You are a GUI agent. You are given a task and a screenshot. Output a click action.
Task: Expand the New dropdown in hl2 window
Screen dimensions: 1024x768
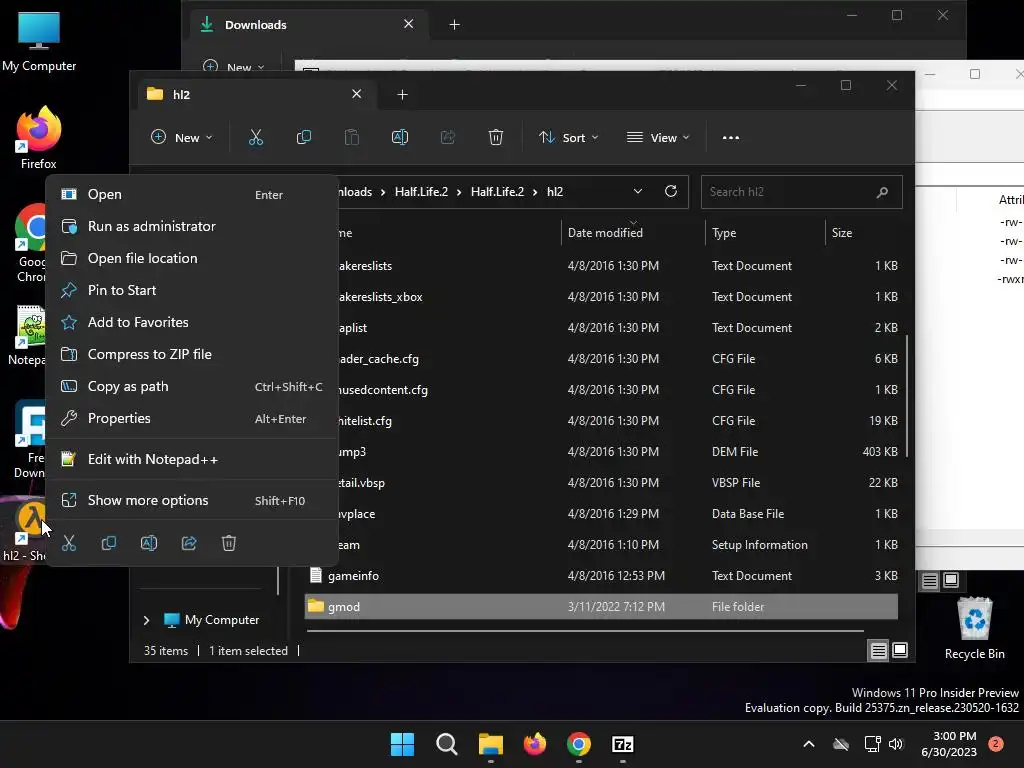click(182, 138)
